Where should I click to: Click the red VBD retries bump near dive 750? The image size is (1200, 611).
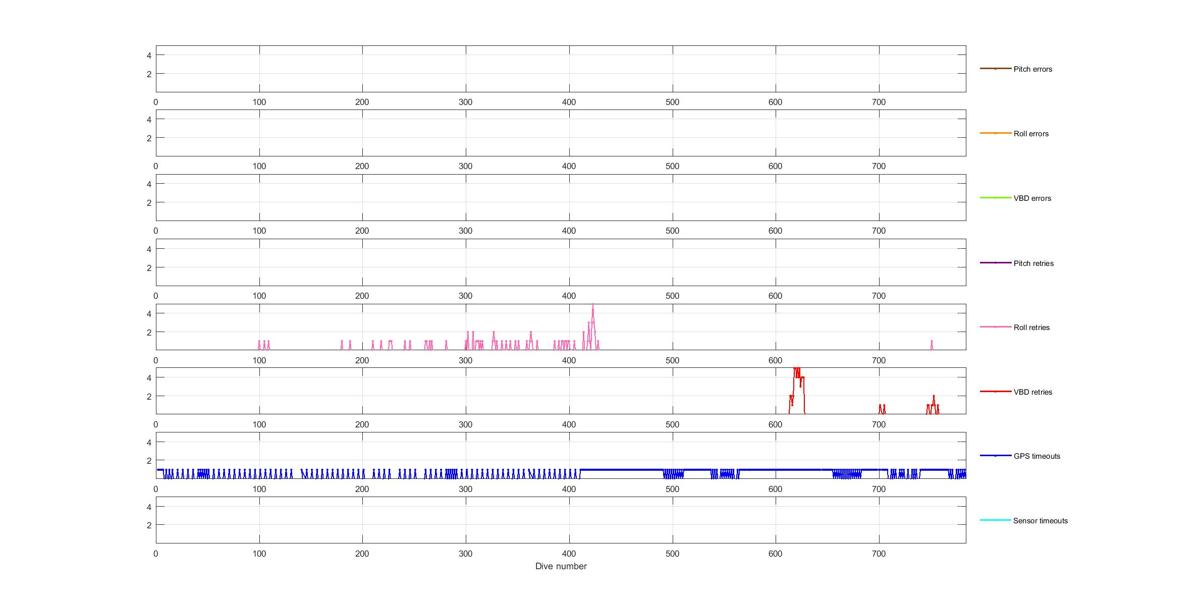[933, 404]
